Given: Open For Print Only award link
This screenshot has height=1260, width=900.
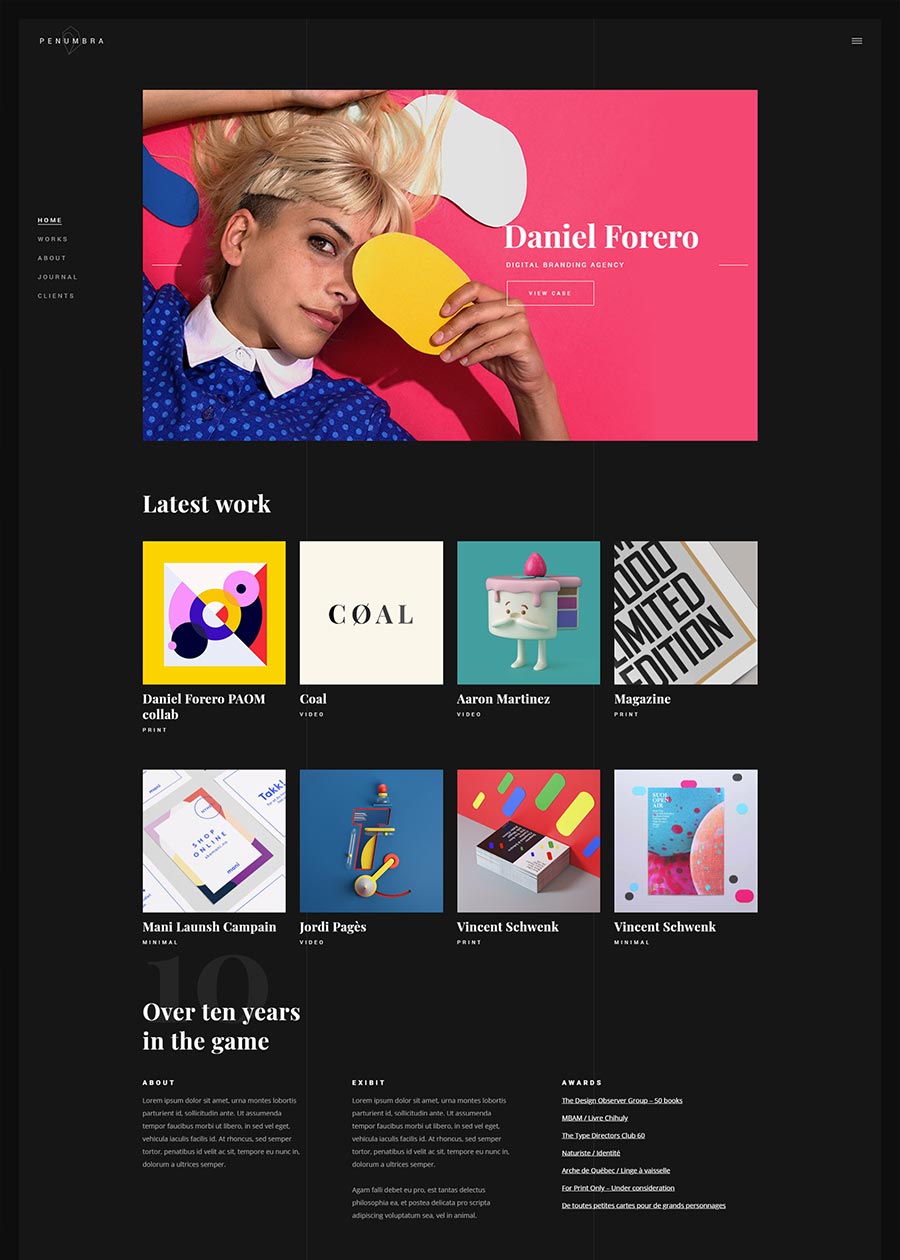Looking at the screenshot, I should (x=618, y=1188).
